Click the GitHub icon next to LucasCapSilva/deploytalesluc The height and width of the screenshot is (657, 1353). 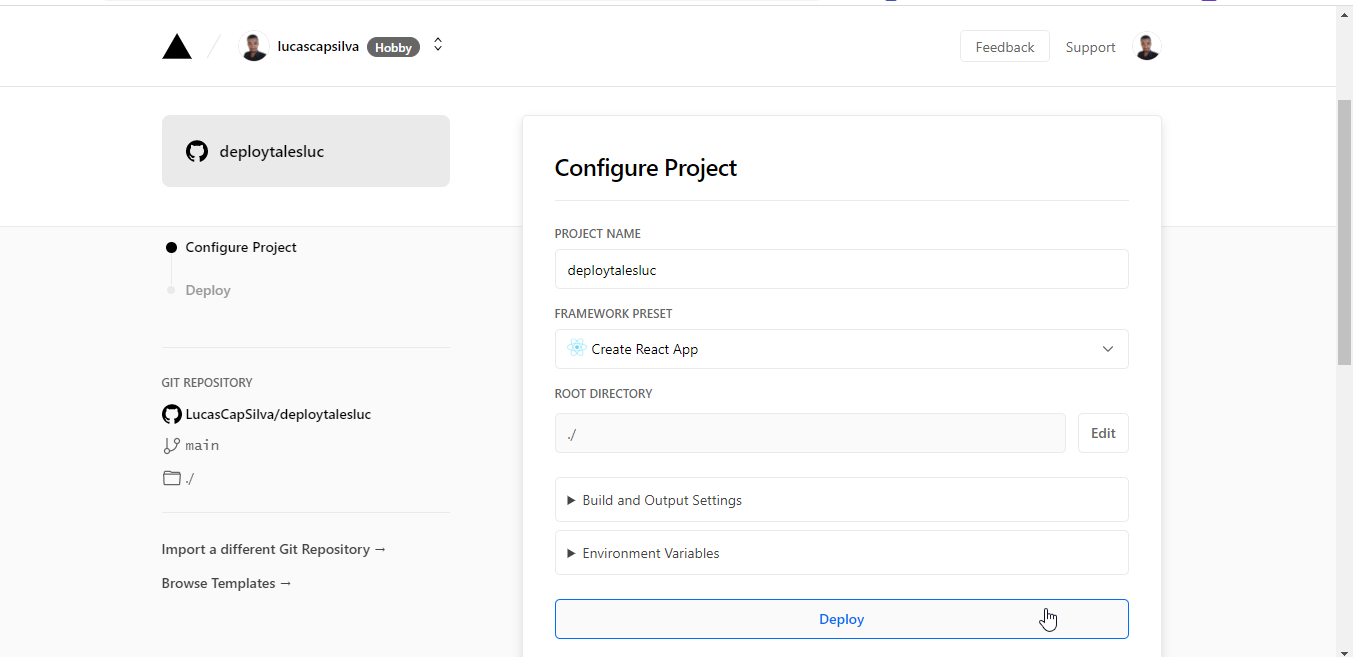tap(172, 414)
